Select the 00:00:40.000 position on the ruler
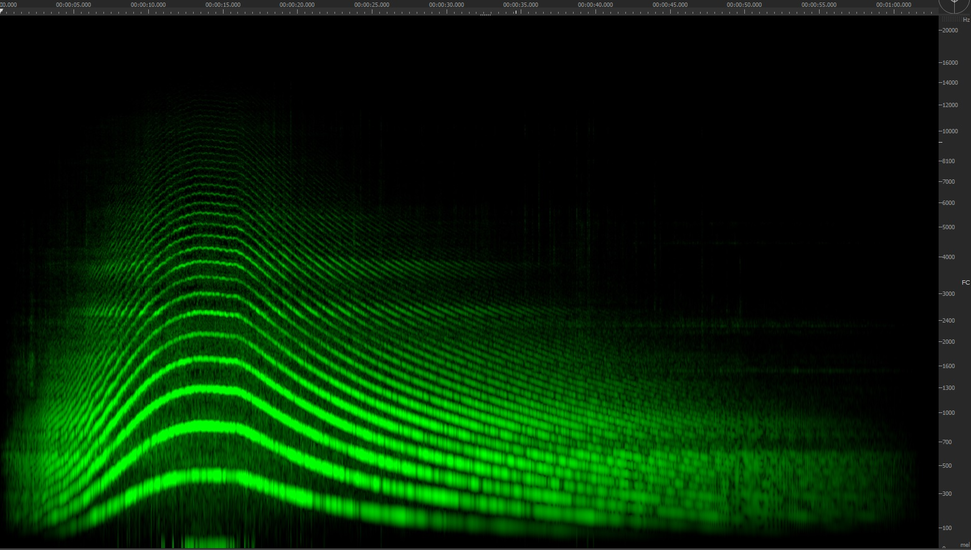 click(x=595, y=5)
